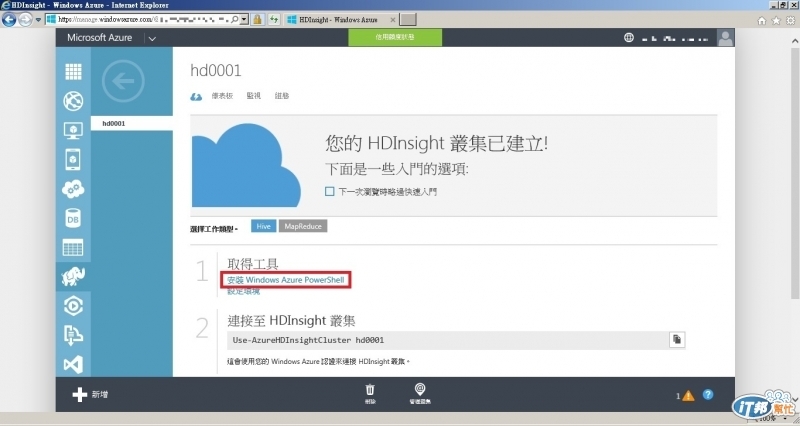Click Install Windows Azure PowerShell link
The width and height of the screenshot is (800, 426).
coord(286,280)
